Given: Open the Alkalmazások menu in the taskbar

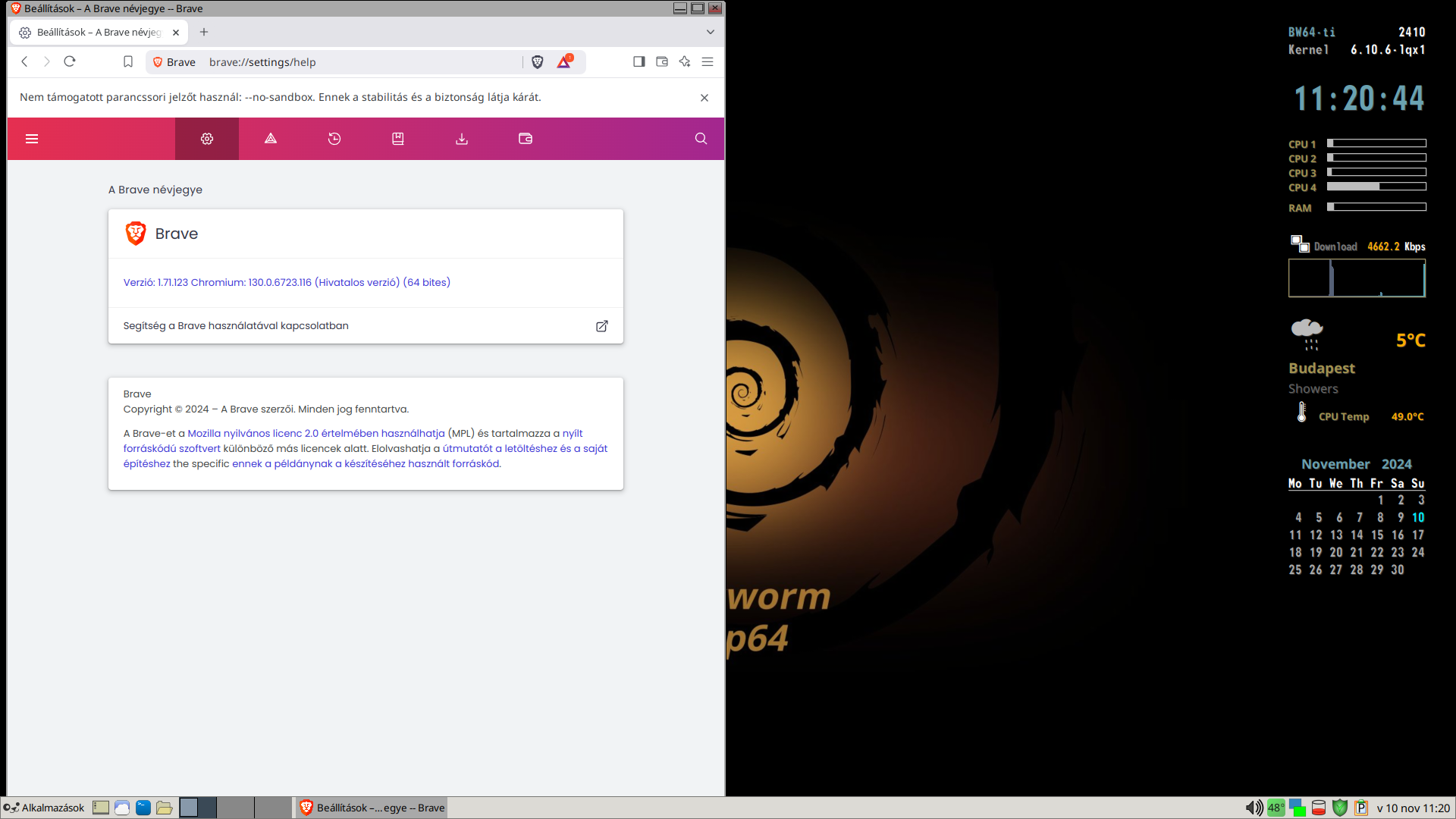Looking at the screenshot, I should pos(44,808).
